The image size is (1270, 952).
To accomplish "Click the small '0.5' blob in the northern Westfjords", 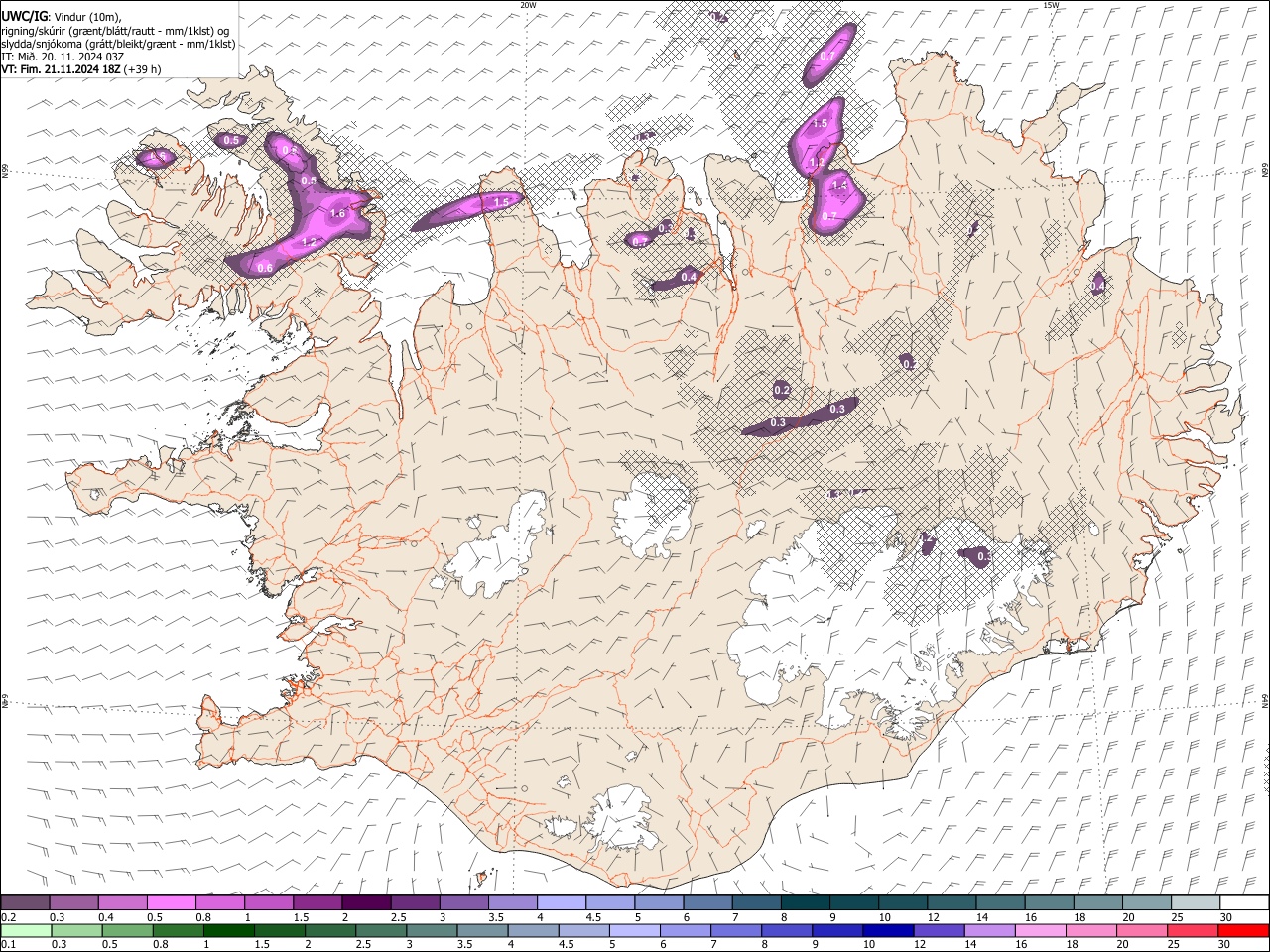I will click(231, 141).
